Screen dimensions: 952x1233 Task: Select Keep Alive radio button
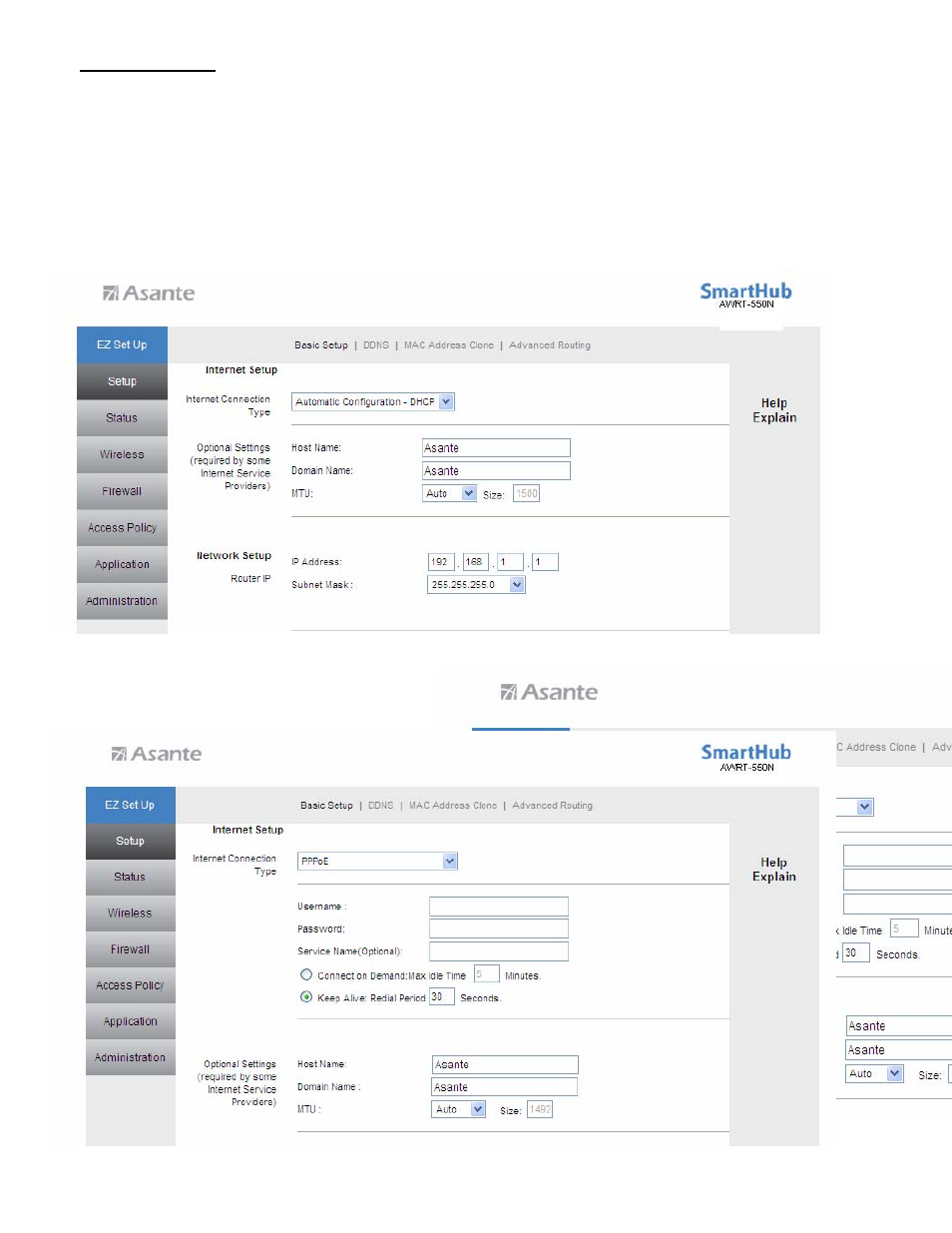pos(306,996)
